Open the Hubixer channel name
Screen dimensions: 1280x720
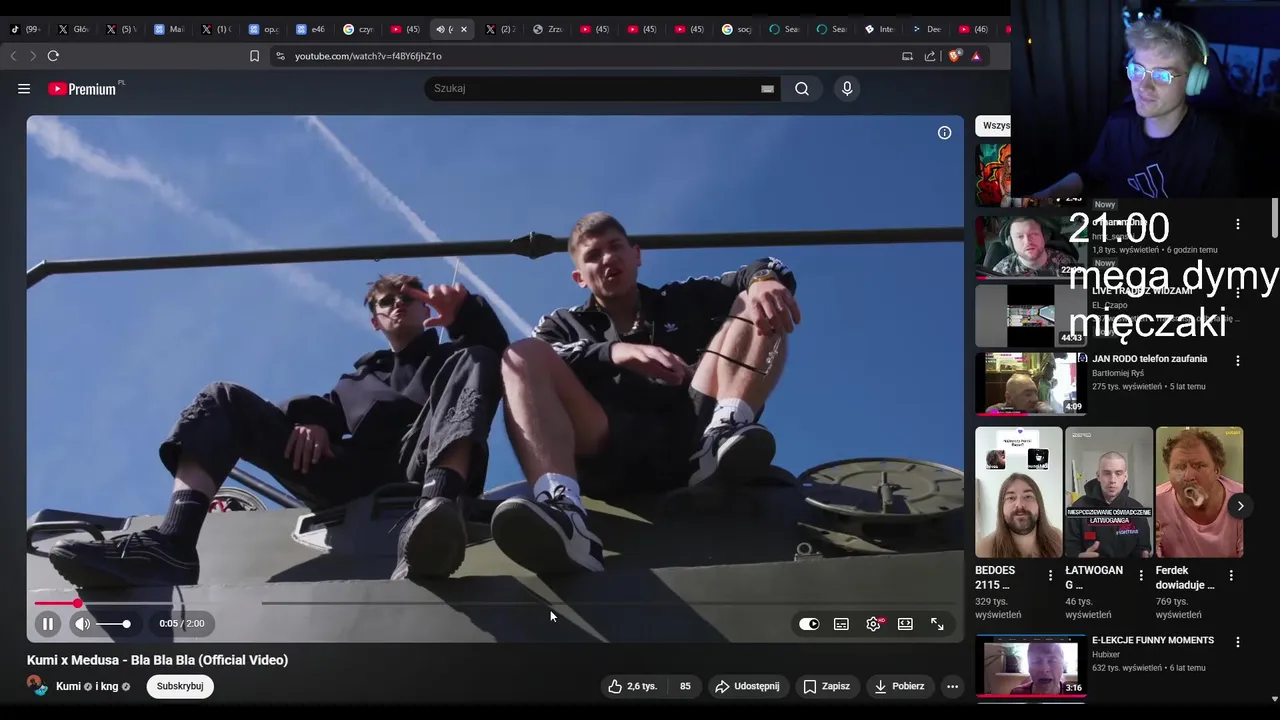1106,655
